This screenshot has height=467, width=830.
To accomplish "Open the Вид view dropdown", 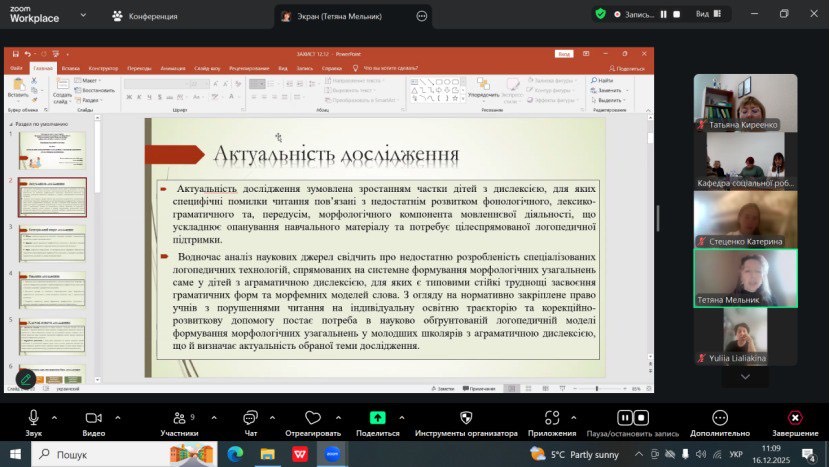I will tap(707, 14).
